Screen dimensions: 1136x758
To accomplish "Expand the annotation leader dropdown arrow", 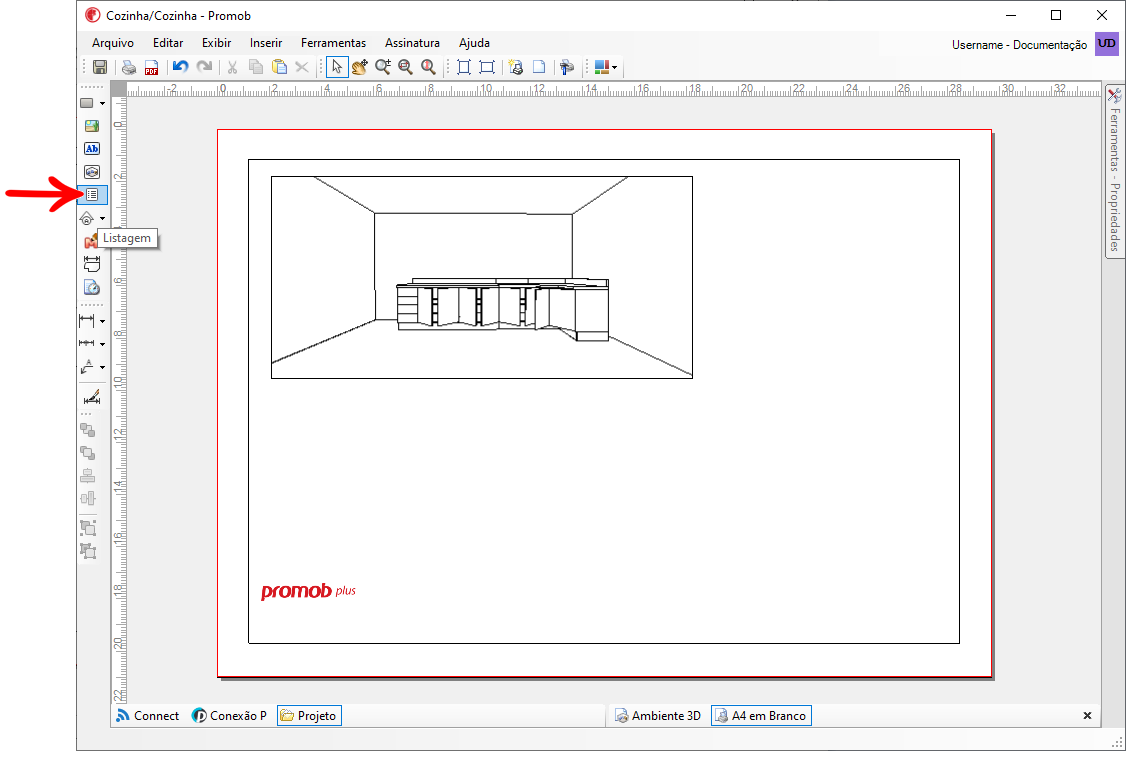I will tap(102, 367).
